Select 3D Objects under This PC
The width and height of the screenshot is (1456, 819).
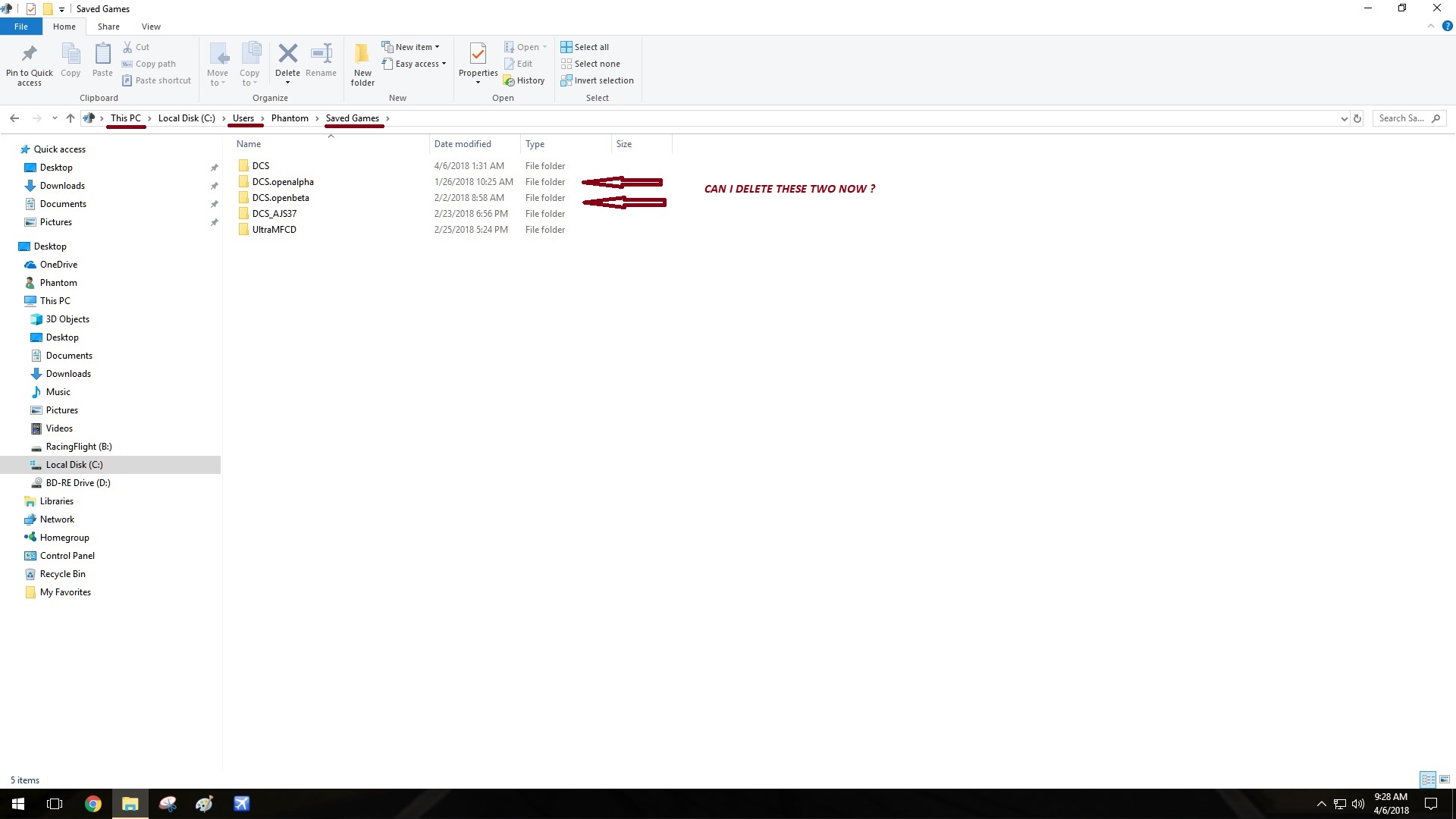coord(67,319)
